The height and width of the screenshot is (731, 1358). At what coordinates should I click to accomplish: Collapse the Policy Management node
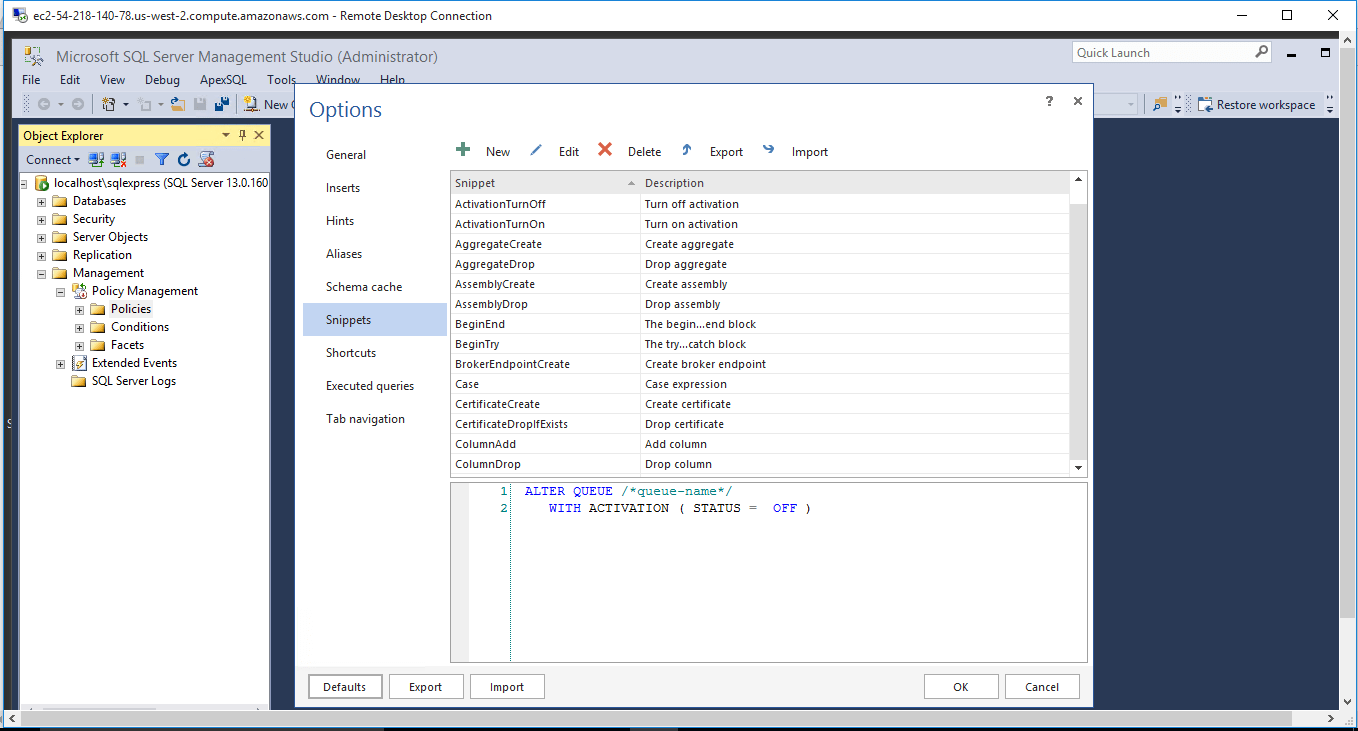61,291
